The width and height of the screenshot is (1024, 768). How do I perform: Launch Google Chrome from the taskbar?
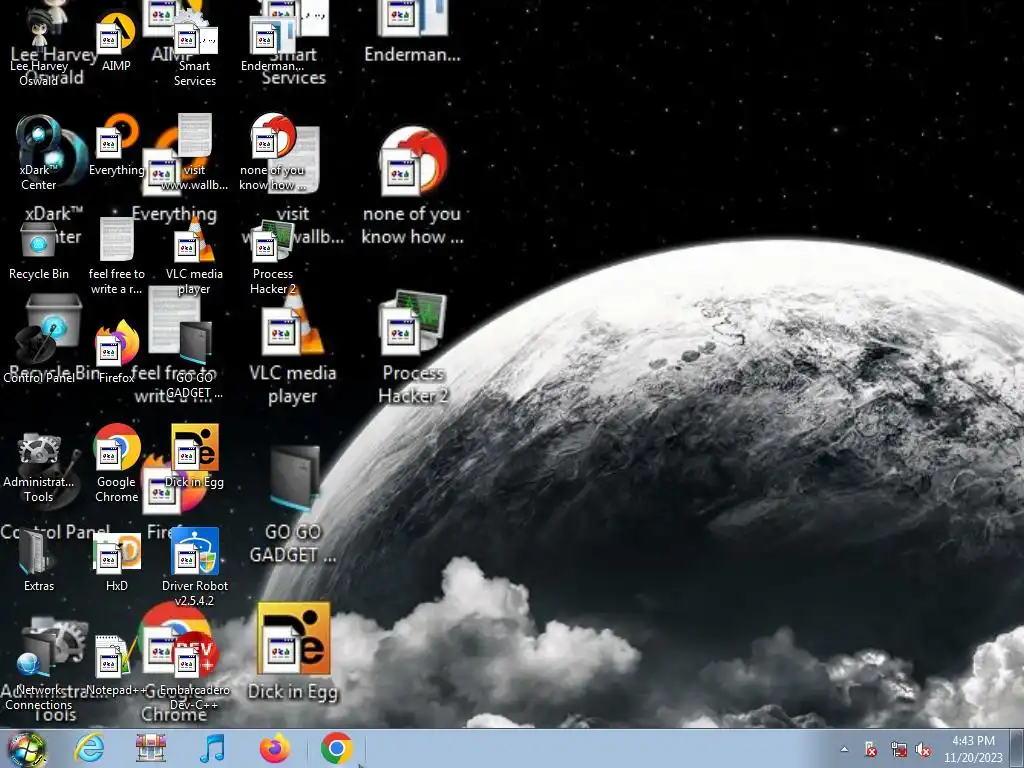click(337, 748)
